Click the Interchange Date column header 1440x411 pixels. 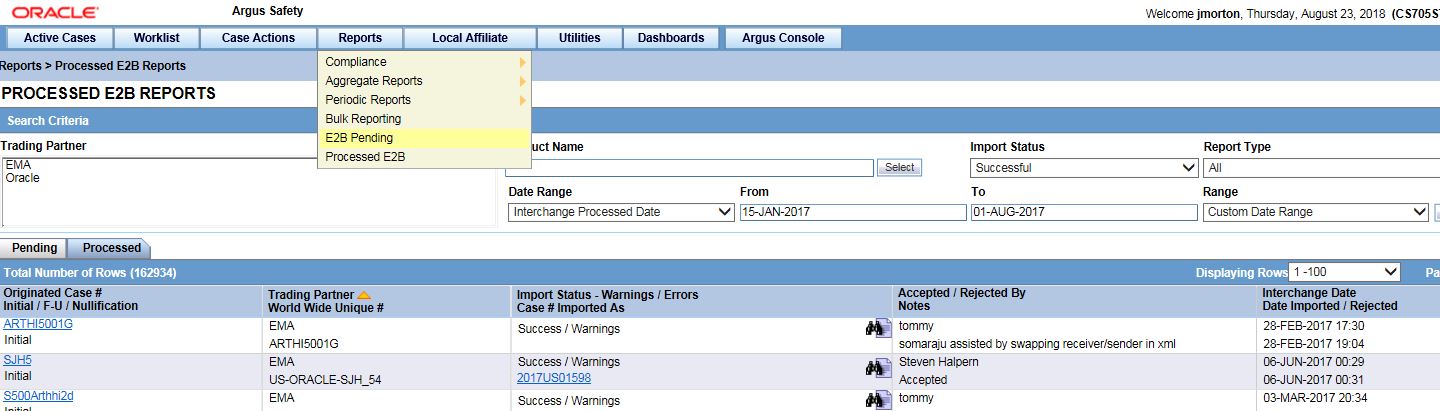coord(1309,294)
